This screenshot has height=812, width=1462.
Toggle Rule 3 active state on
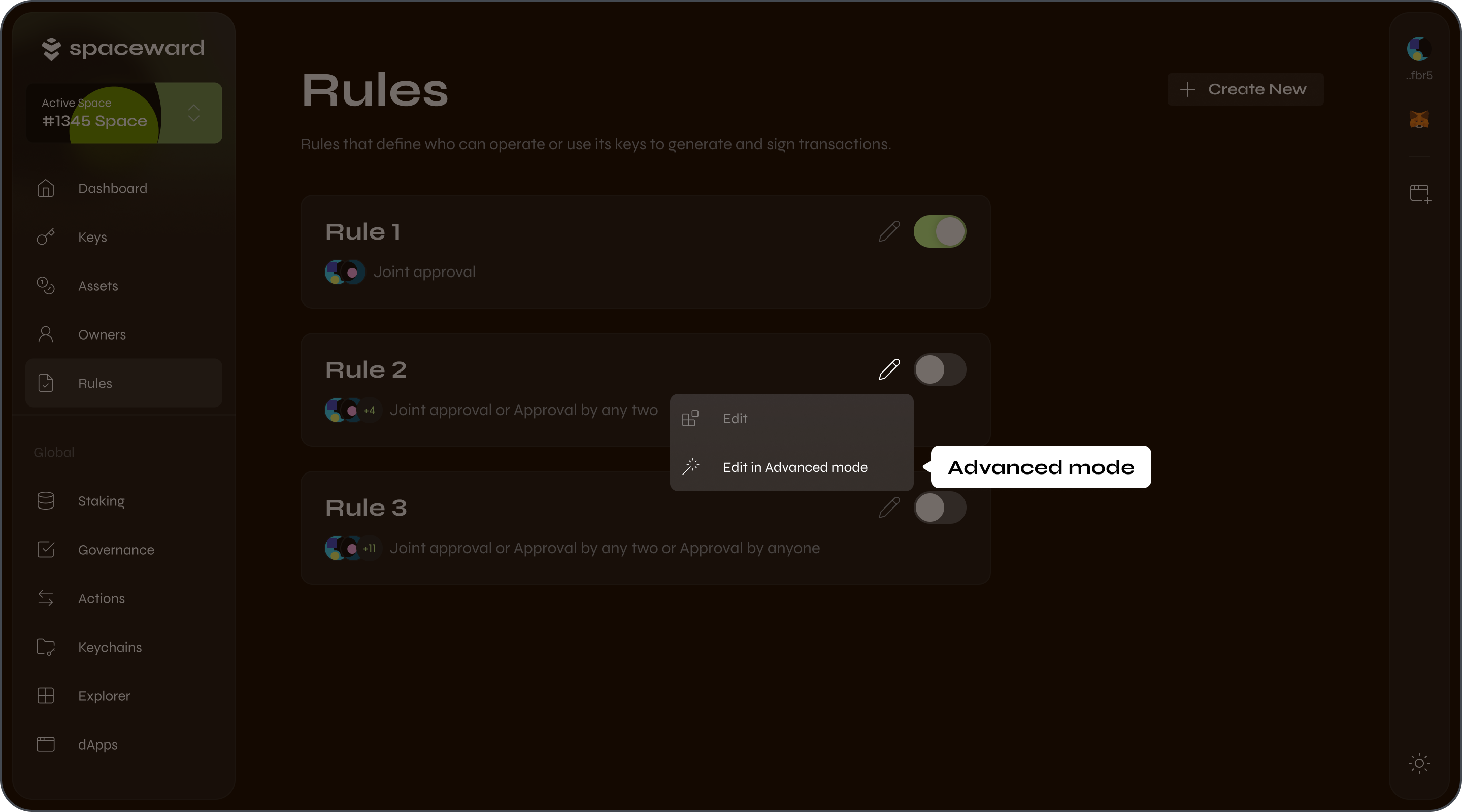[x=939, y=508]
